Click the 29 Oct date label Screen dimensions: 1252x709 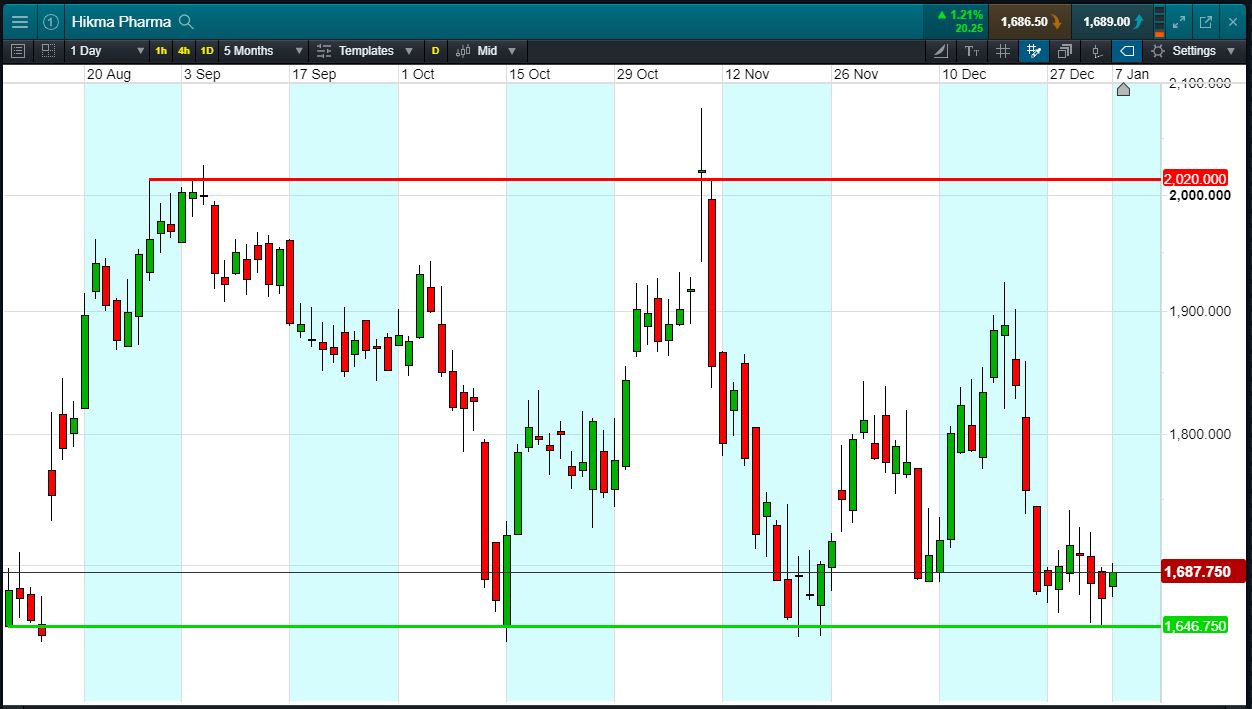tap(637, 74)
